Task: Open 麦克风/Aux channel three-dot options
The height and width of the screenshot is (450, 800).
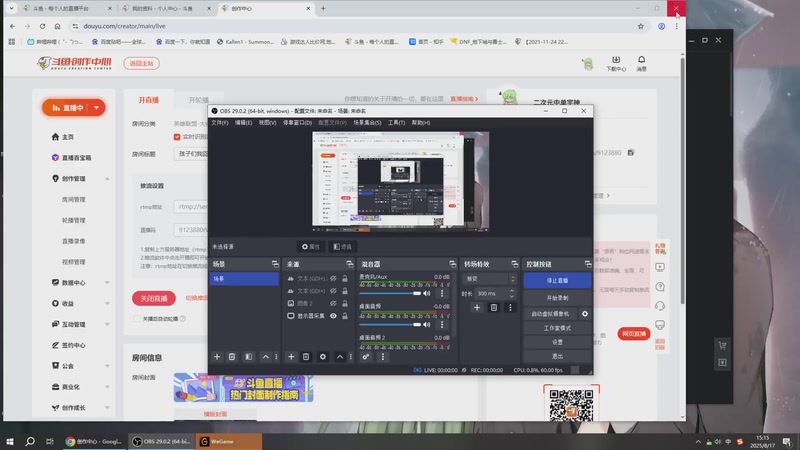Action: click(x=442, y=293)
